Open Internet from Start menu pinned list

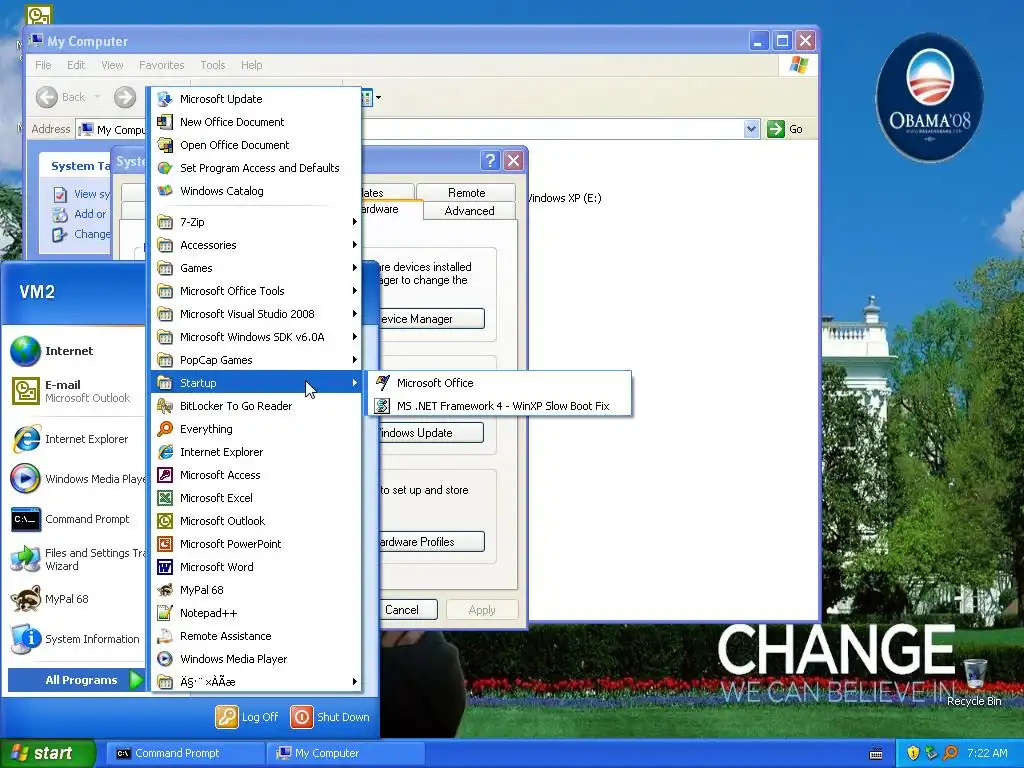pyautogui.click(x=75, y=351)
